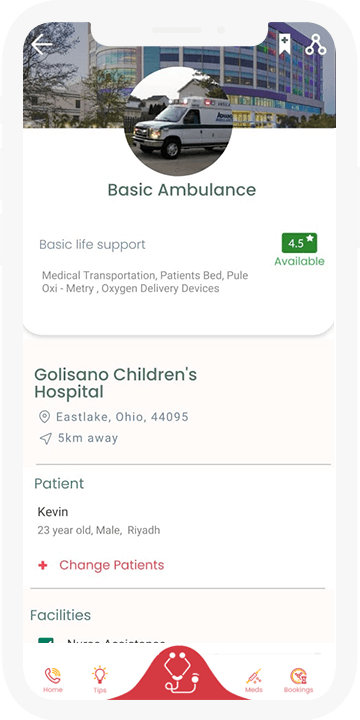Toggle the Nurse Assistance checkbox
The image size is (360, 720).
(45, 640)
